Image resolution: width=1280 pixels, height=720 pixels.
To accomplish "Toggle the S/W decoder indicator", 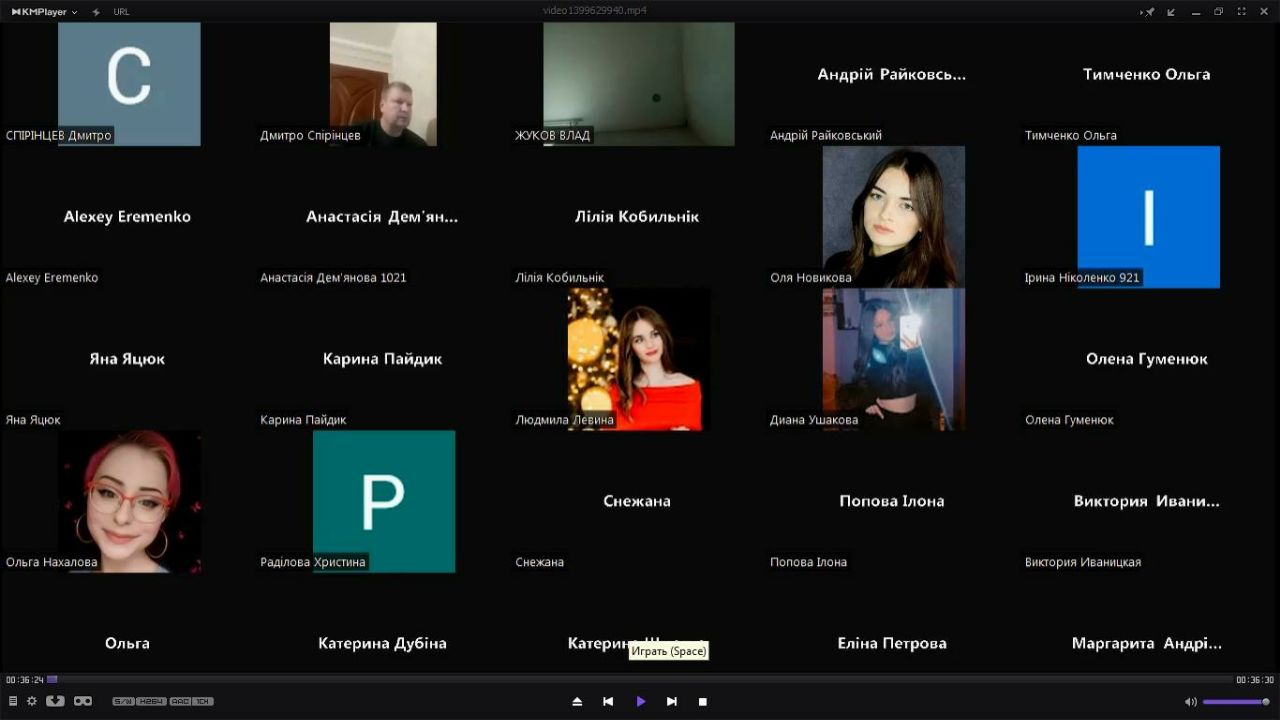I will pos(123,702).
